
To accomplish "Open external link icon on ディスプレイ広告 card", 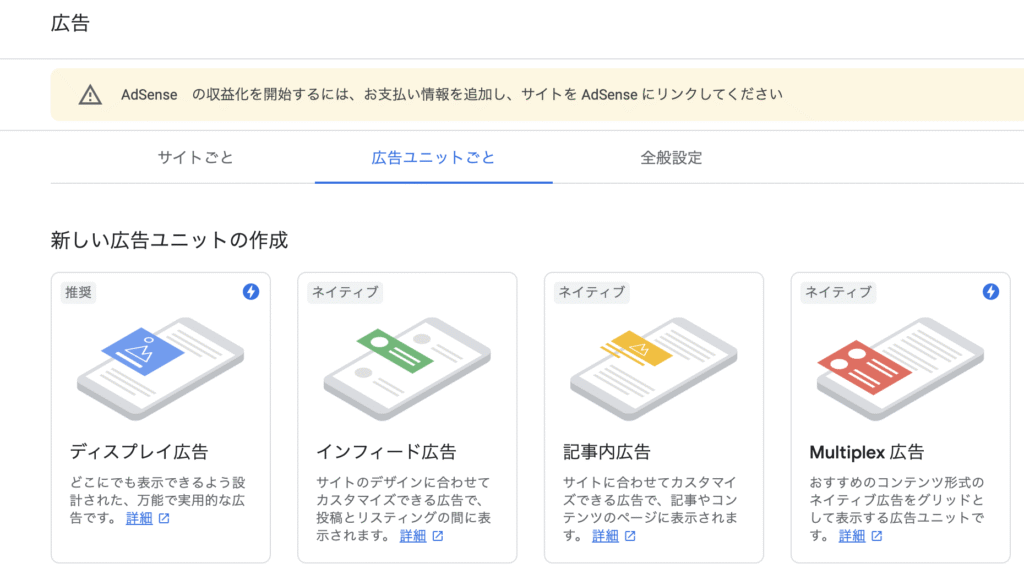I will click(164, 519).
